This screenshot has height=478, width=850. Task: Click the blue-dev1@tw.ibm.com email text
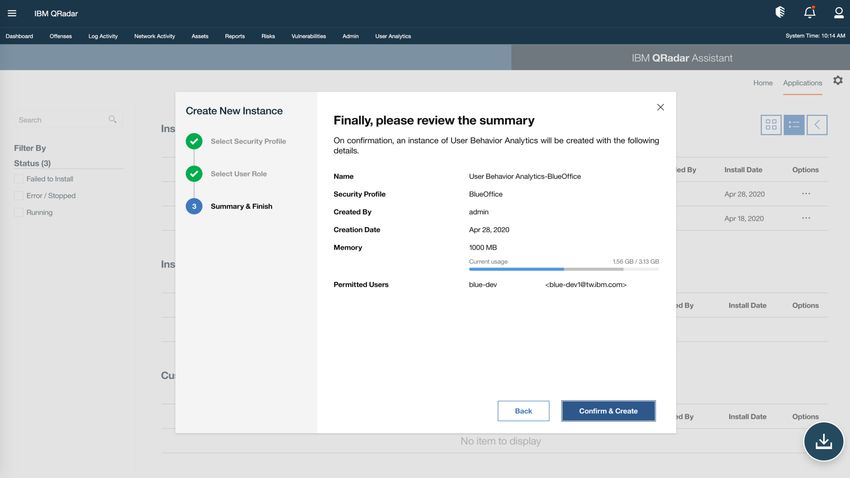[585, 285]
